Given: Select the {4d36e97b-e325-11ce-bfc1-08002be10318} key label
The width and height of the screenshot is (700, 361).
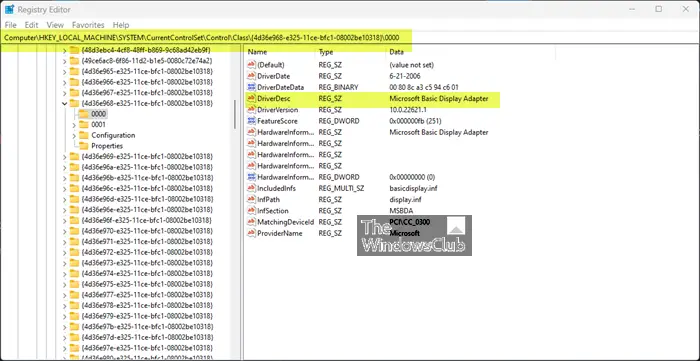Looking at the screenshot, I should pos(147,327).
